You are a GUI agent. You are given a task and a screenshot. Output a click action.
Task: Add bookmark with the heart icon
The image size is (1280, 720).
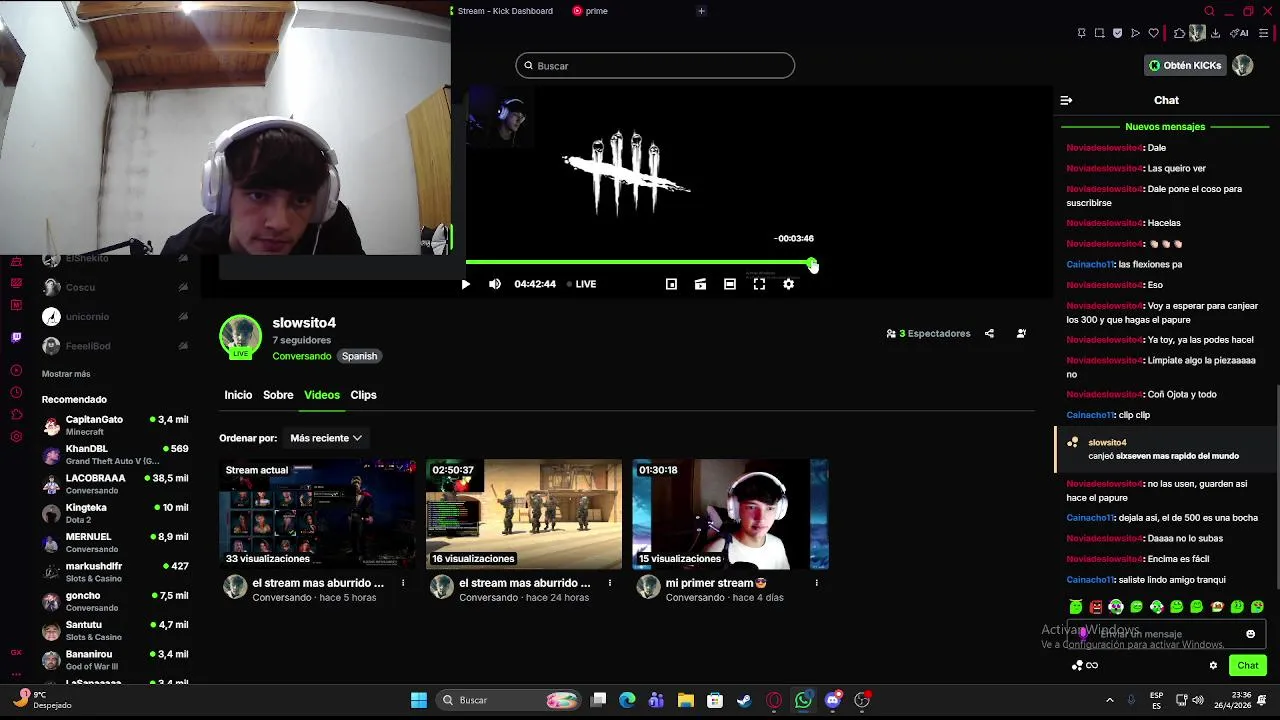pyautogui.click(x=1154, y=33)
